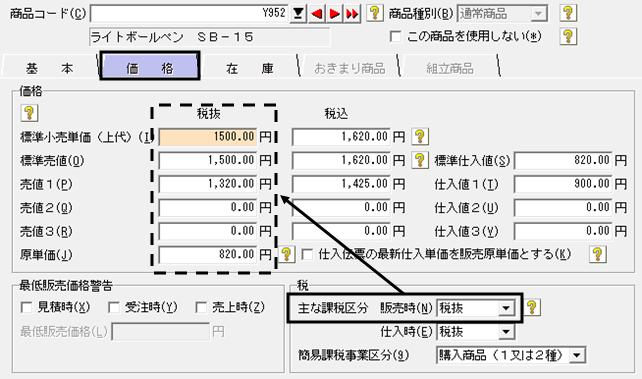
Task: Open the 商品コード lookup dropdown arrow
Action: pyautogui.click(x=298, y=14)
